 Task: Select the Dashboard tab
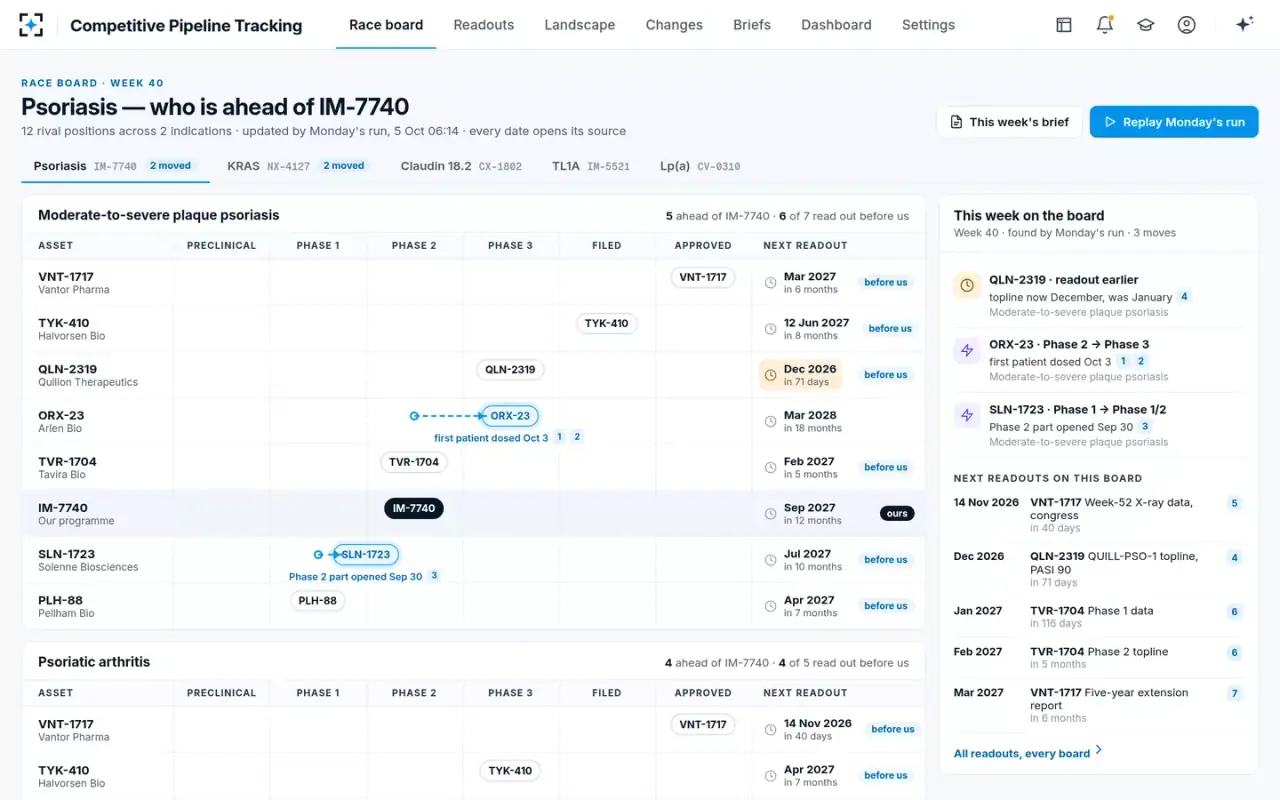[836, 25]
